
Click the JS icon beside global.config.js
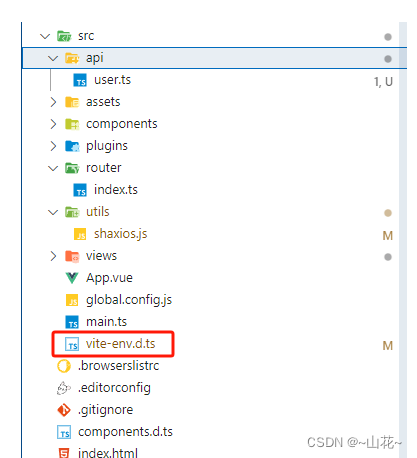tap(72, 300)
